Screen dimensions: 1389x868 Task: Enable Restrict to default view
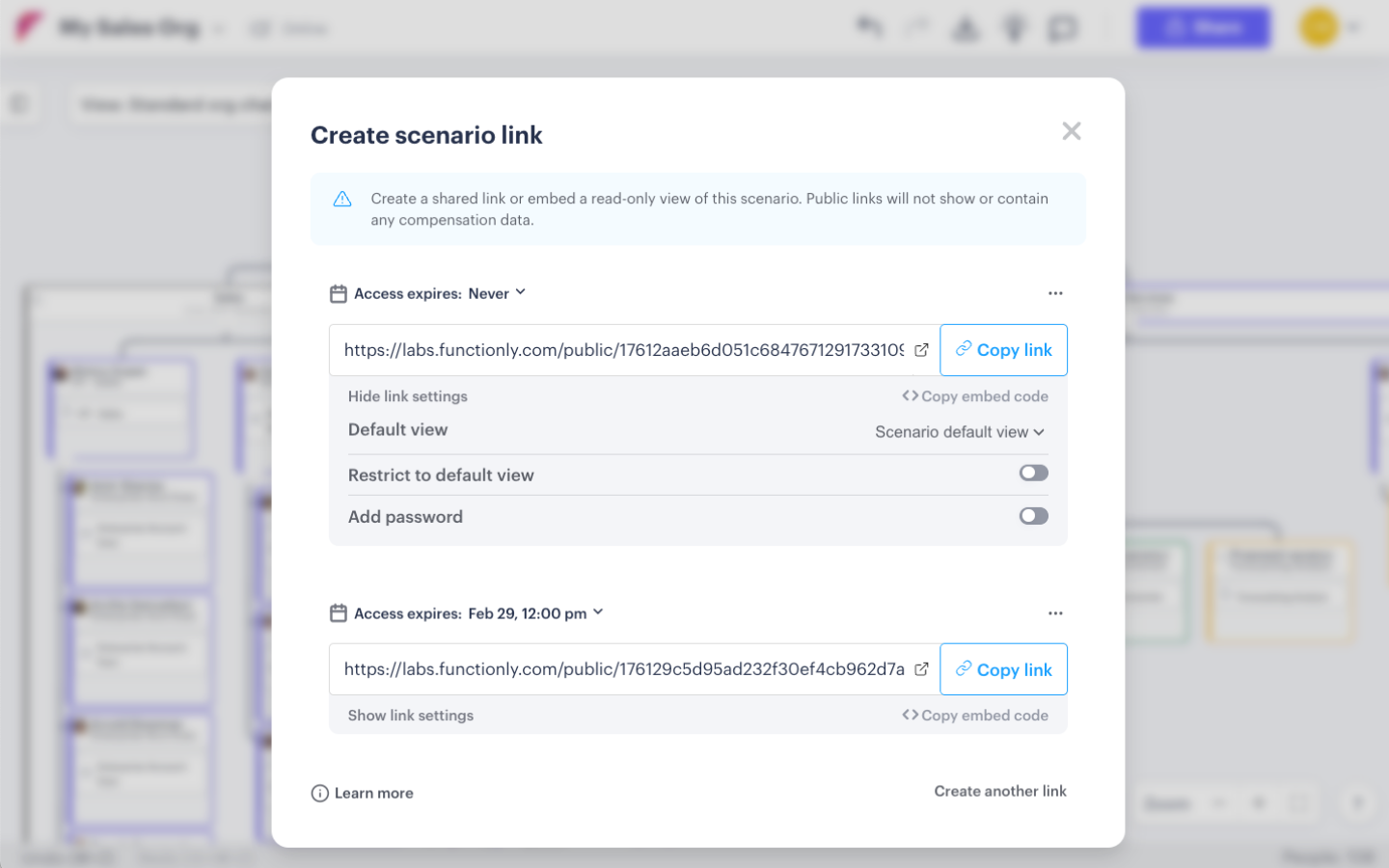tap(1033, 473)
